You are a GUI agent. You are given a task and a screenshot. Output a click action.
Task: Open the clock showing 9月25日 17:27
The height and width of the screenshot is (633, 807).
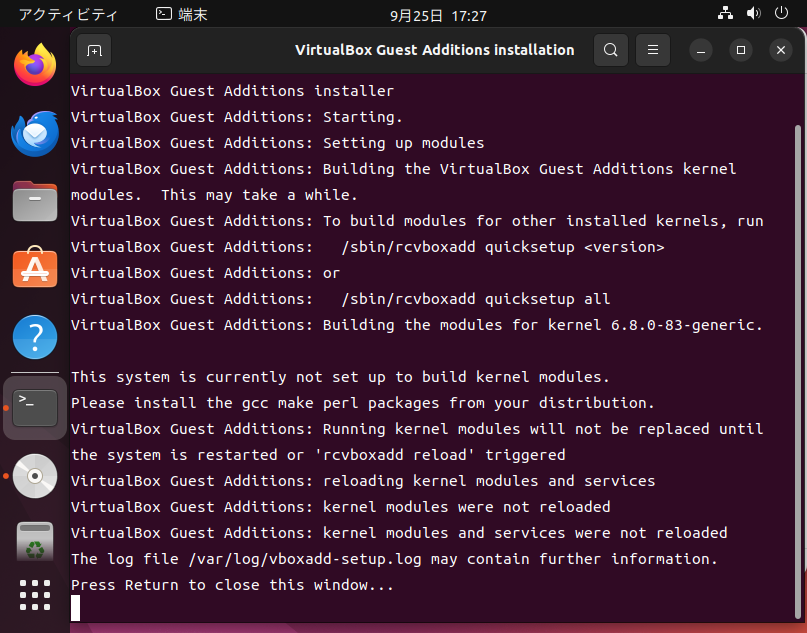pyautogui.click(x=438, y=15)
